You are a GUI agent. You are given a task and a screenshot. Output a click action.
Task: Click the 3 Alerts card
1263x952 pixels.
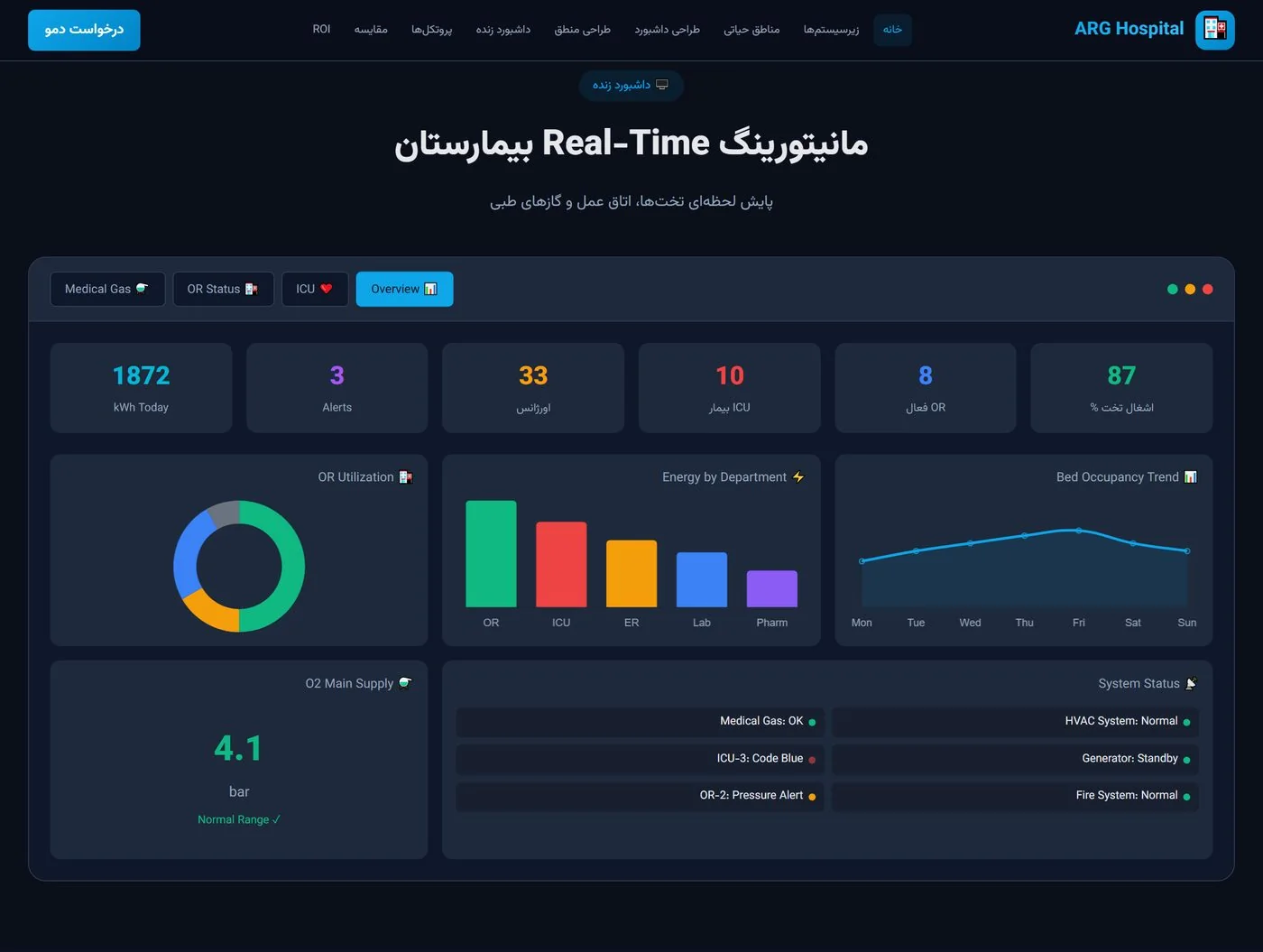click(337, 388)
